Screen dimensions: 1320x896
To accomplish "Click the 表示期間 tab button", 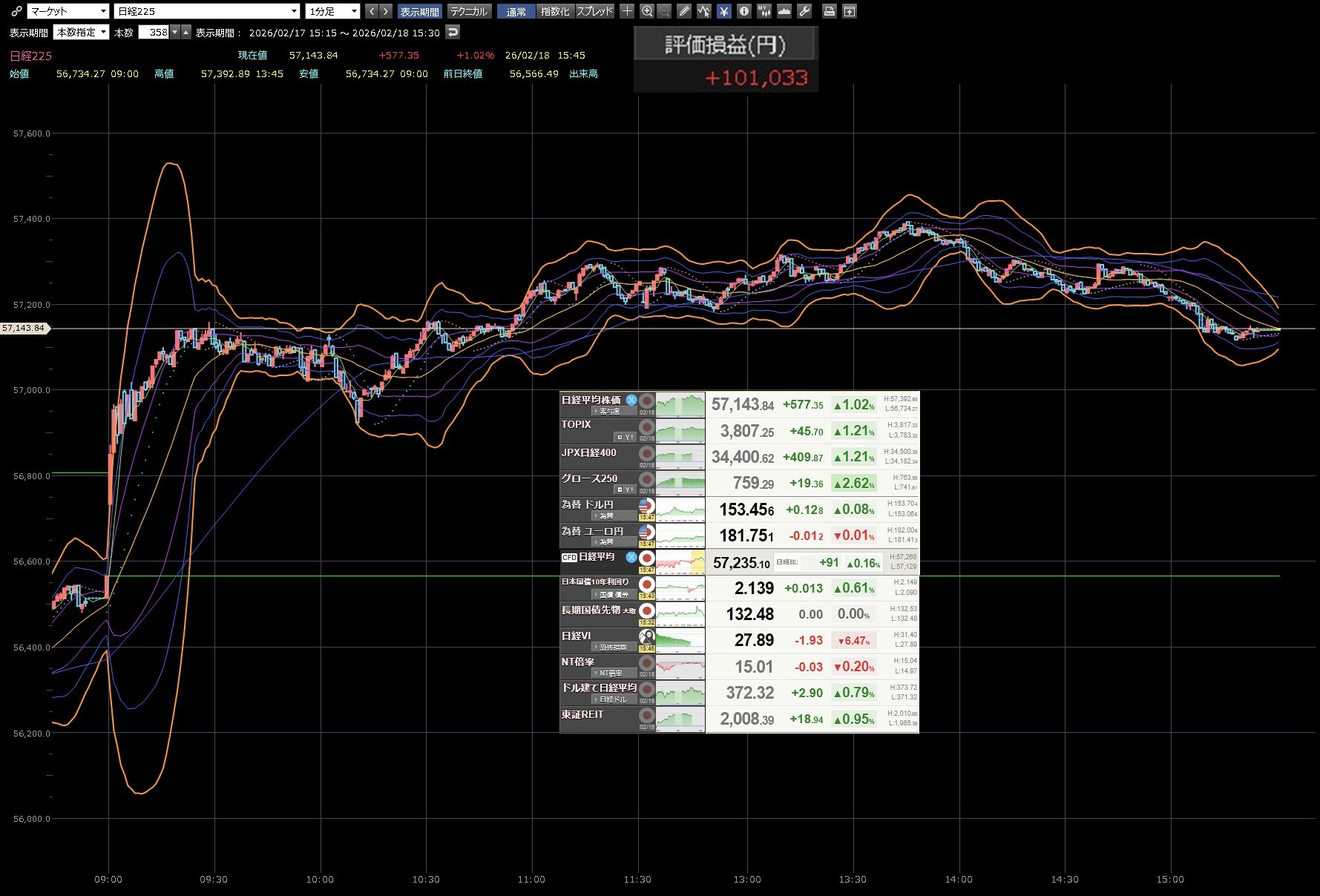I will click(x=419, y=11).
